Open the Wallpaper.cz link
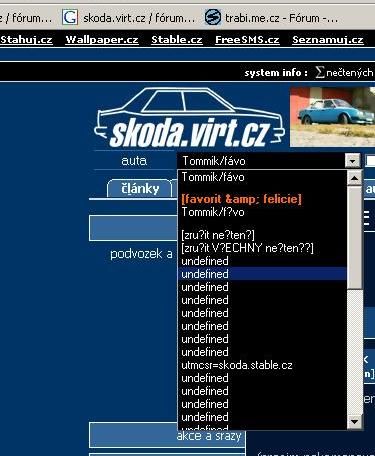Viewport: 375px width, 456px height. point(102,40)
